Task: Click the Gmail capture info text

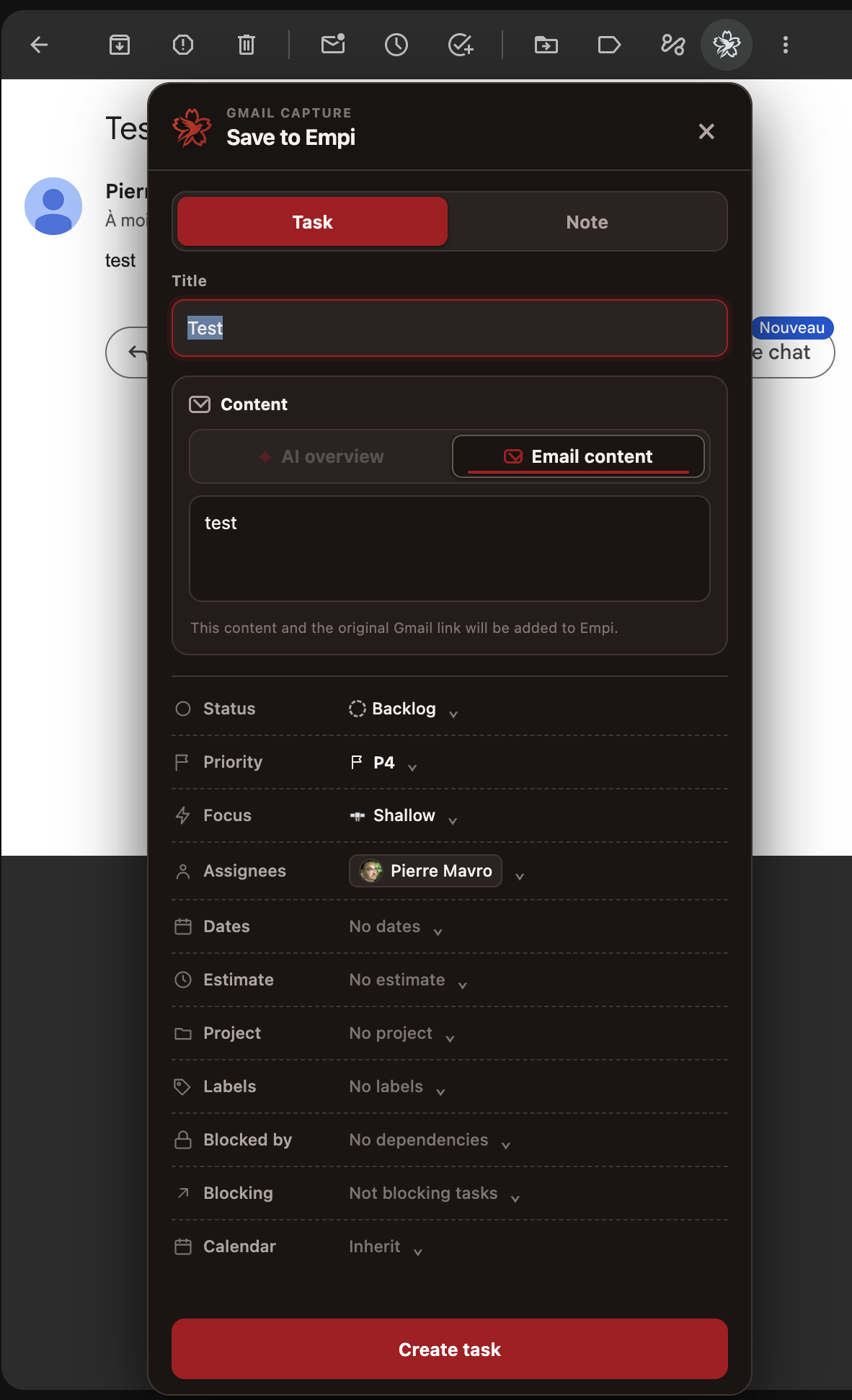Action: click(404, 628)
